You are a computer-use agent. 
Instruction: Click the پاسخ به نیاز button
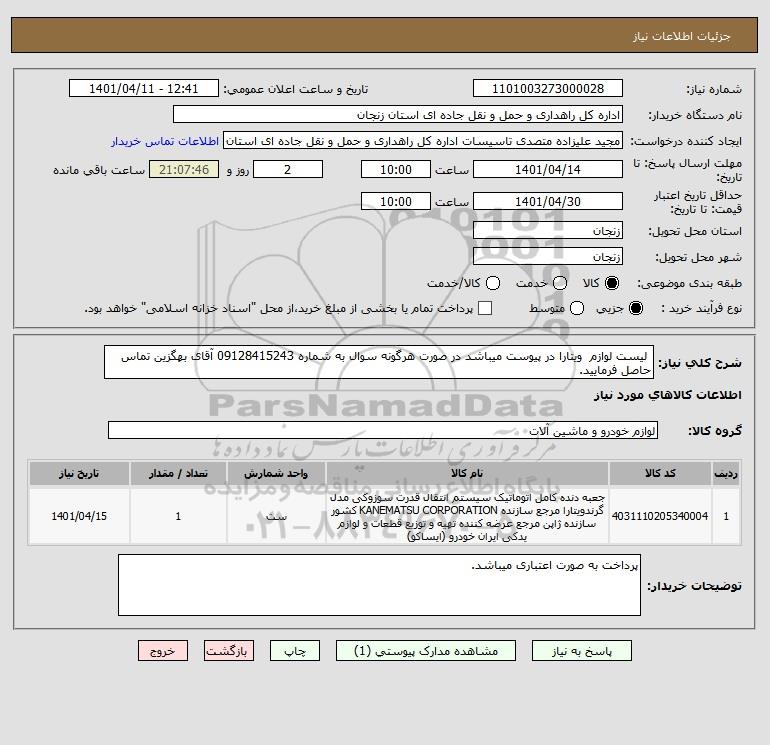coord(582,651)
